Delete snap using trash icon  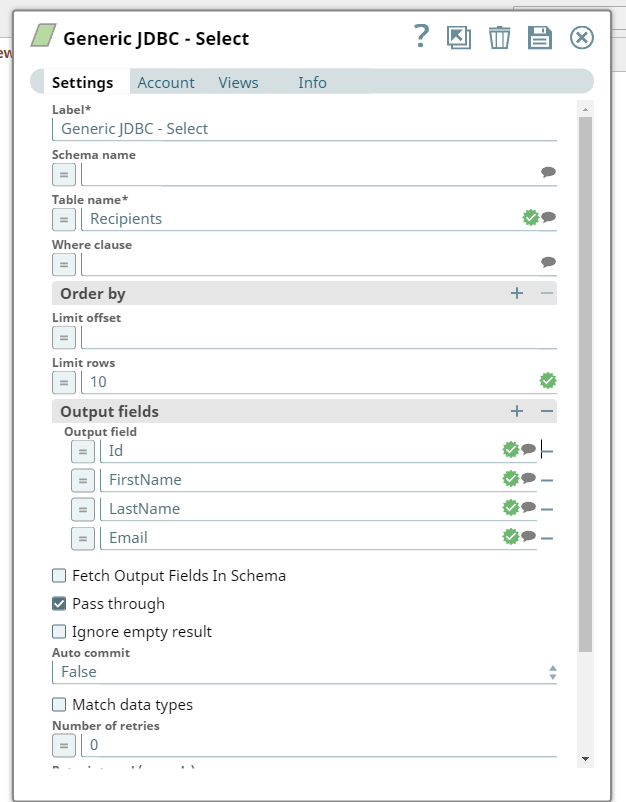[499, 38]
